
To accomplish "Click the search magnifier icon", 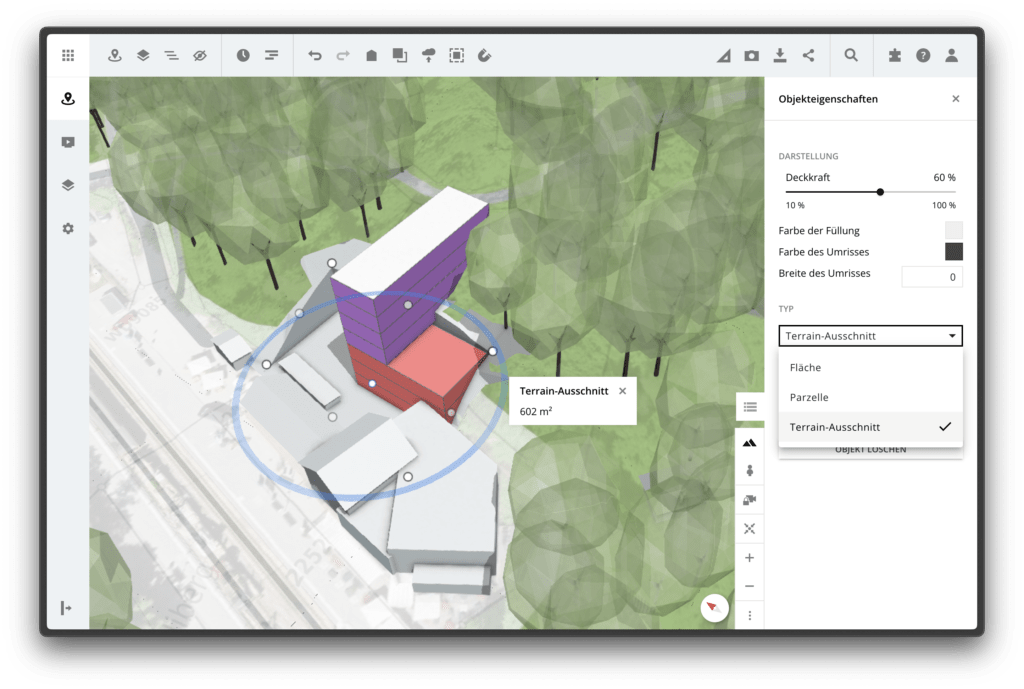I will (x=851, y=56).
